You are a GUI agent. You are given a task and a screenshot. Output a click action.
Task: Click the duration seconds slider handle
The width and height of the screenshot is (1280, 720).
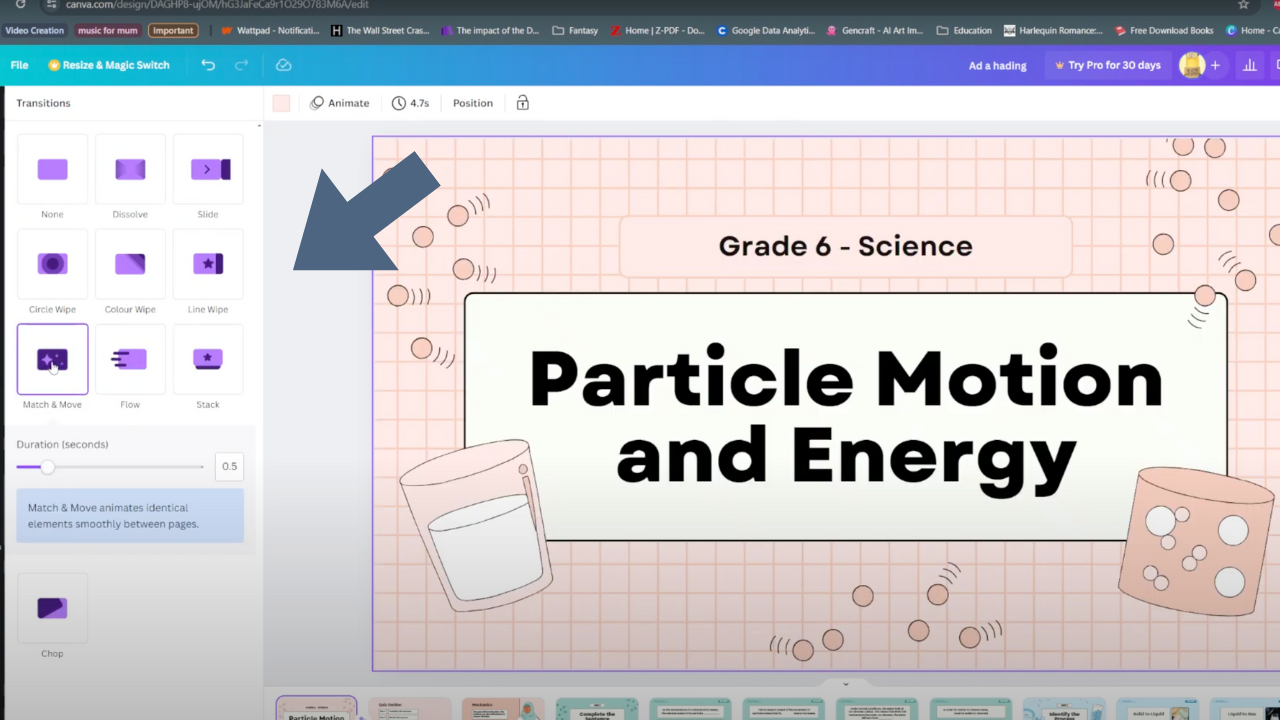[47, 467]
